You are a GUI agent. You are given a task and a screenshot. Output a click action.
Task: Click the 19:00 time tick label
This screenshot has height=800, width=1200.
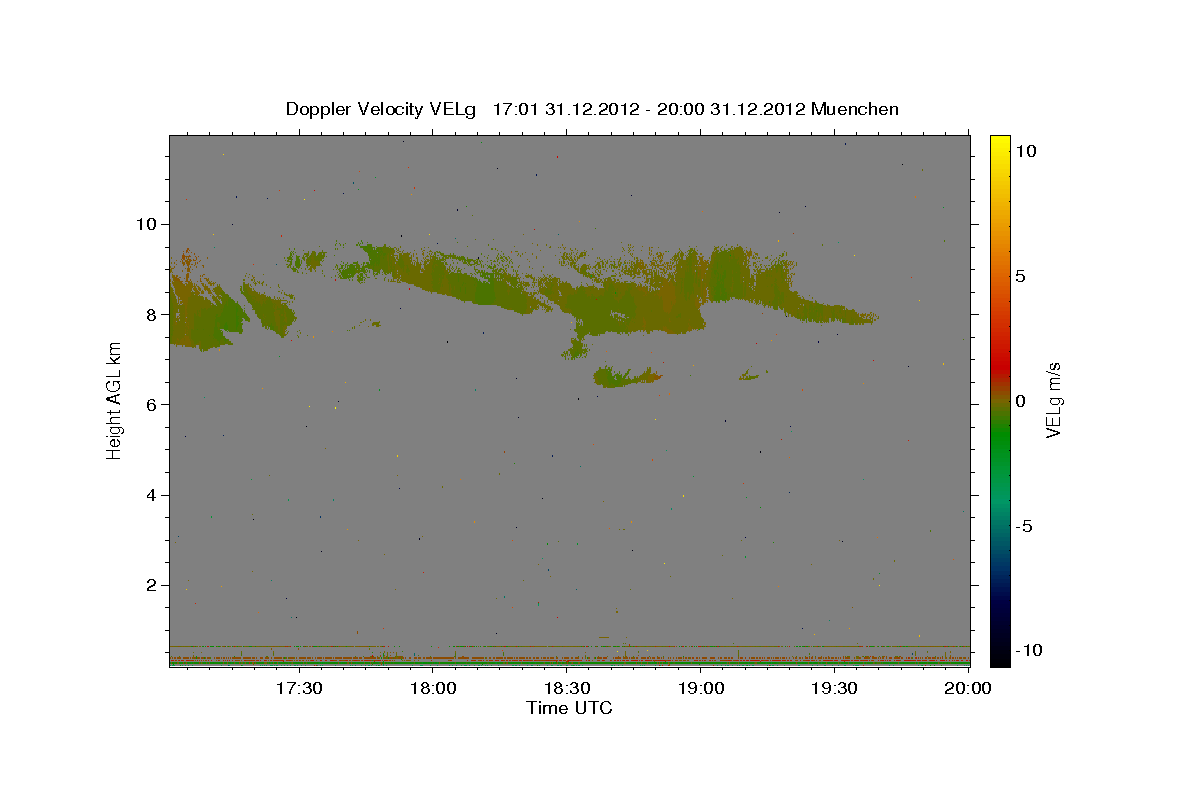(701, 688)
